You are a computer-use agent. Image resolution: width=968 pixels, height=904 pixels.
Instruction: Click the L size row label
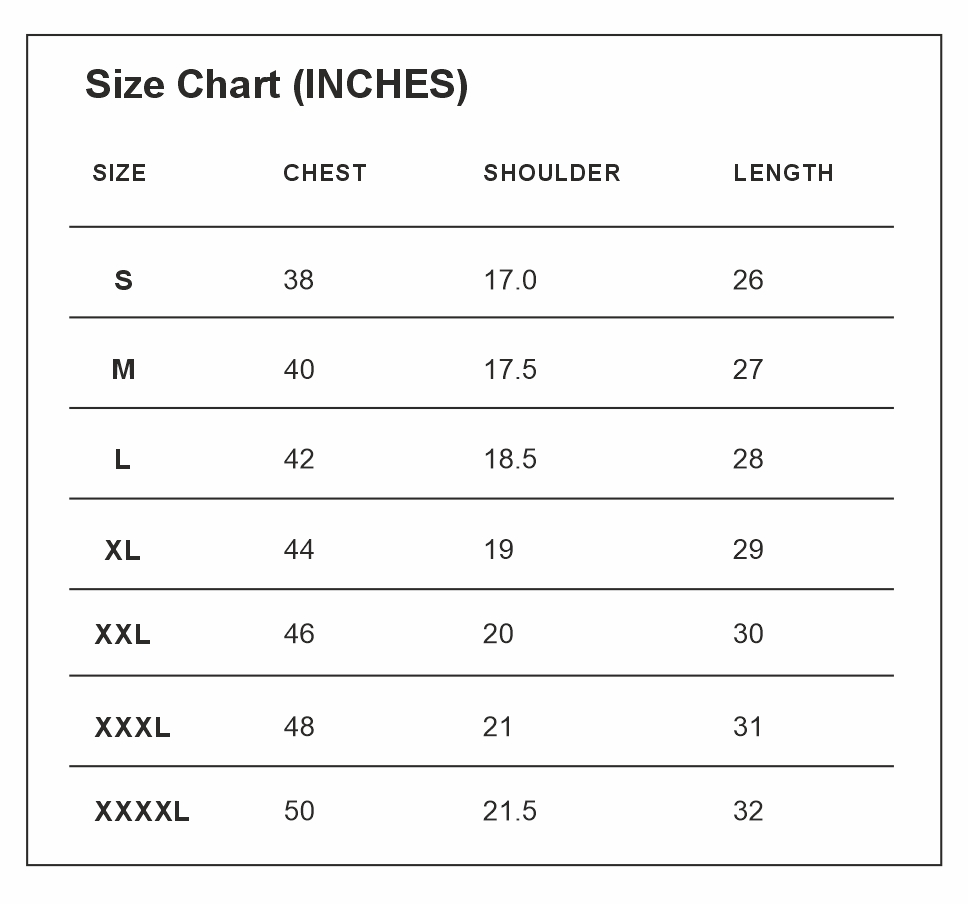(122, 459)
